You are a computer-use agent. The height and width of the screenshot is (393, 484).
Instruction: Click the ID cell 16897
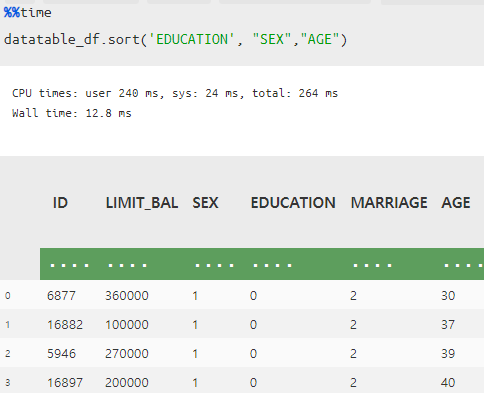65,383
